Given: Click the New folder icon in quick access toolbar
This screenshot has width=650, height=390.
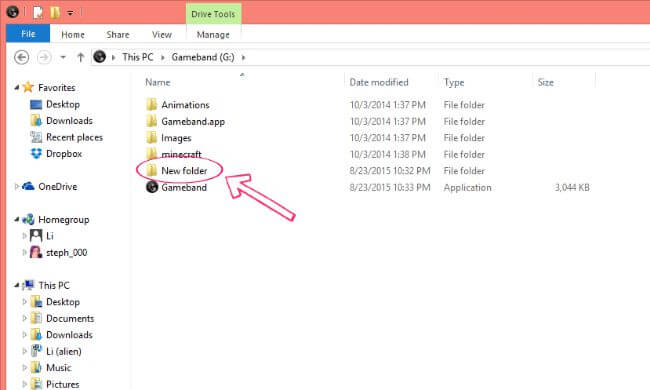Looking at the screenshot, I should (55, 12).
